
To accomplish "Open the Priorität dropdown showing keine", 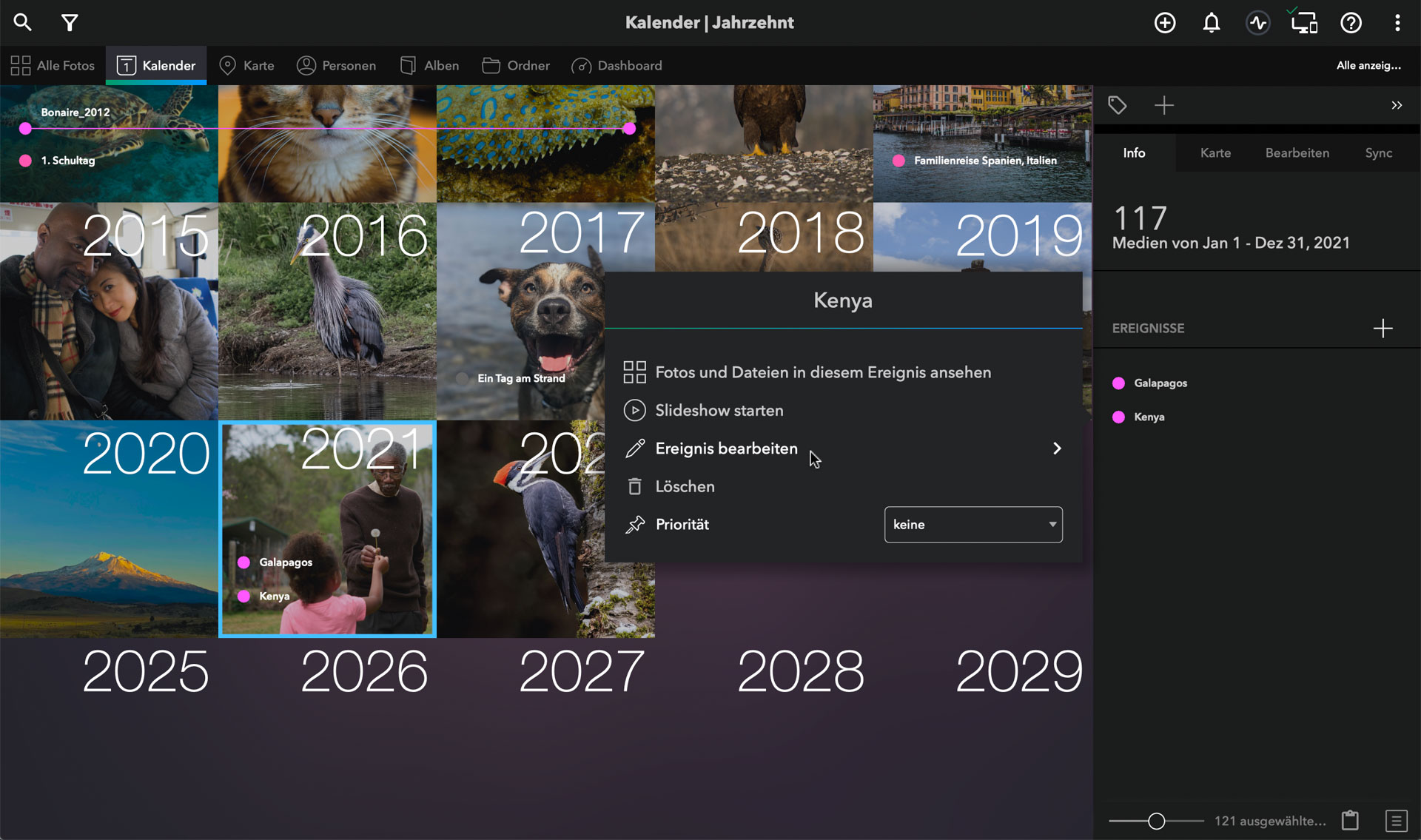I will (973, 525).
